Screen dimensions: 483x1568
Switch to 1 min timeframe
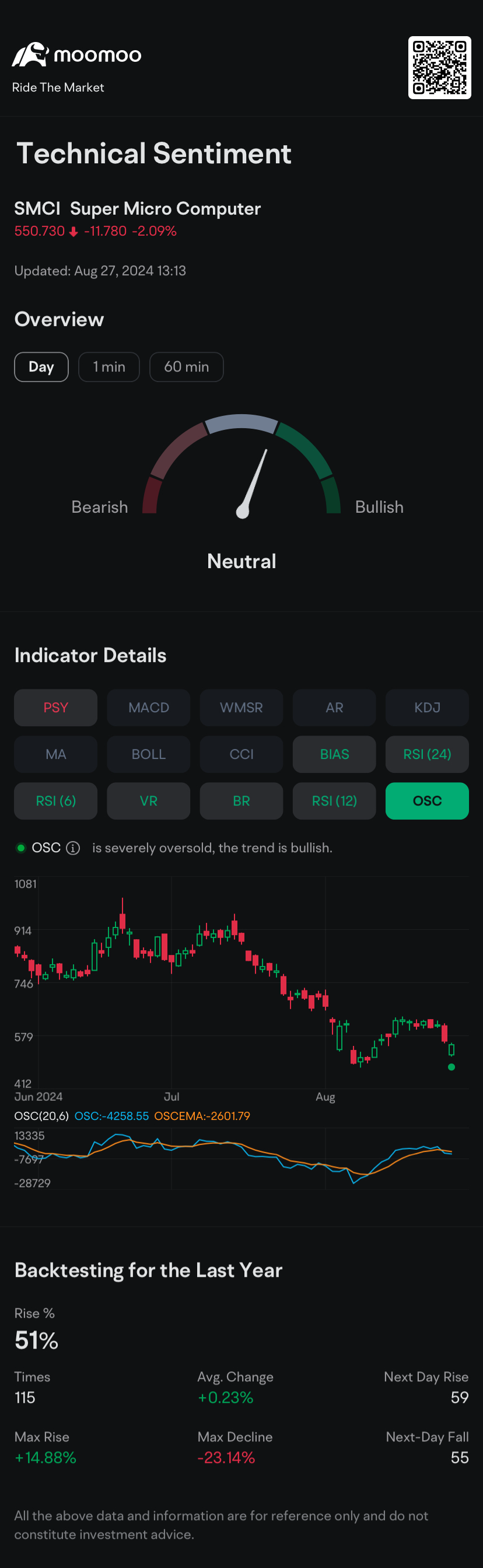(x=109, y=367)
